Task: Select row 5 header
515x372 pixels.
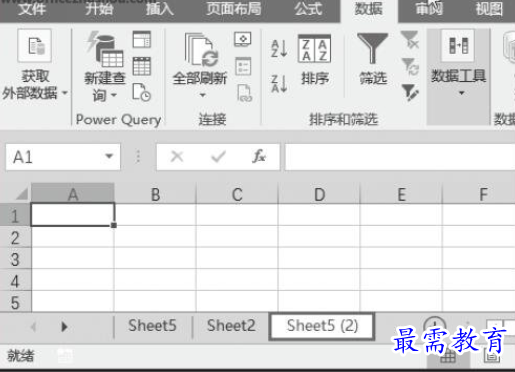Action: 15,302
